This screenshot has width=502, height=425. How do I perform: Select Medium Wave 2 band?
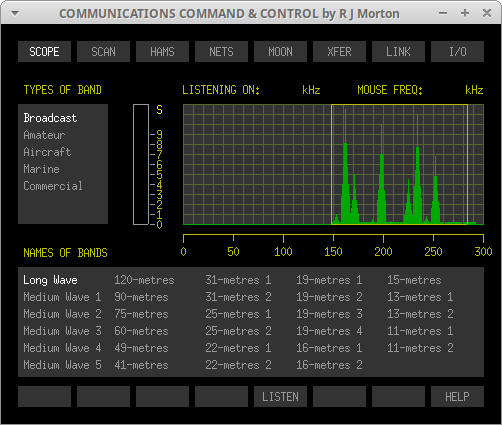(x=62, y=314)
